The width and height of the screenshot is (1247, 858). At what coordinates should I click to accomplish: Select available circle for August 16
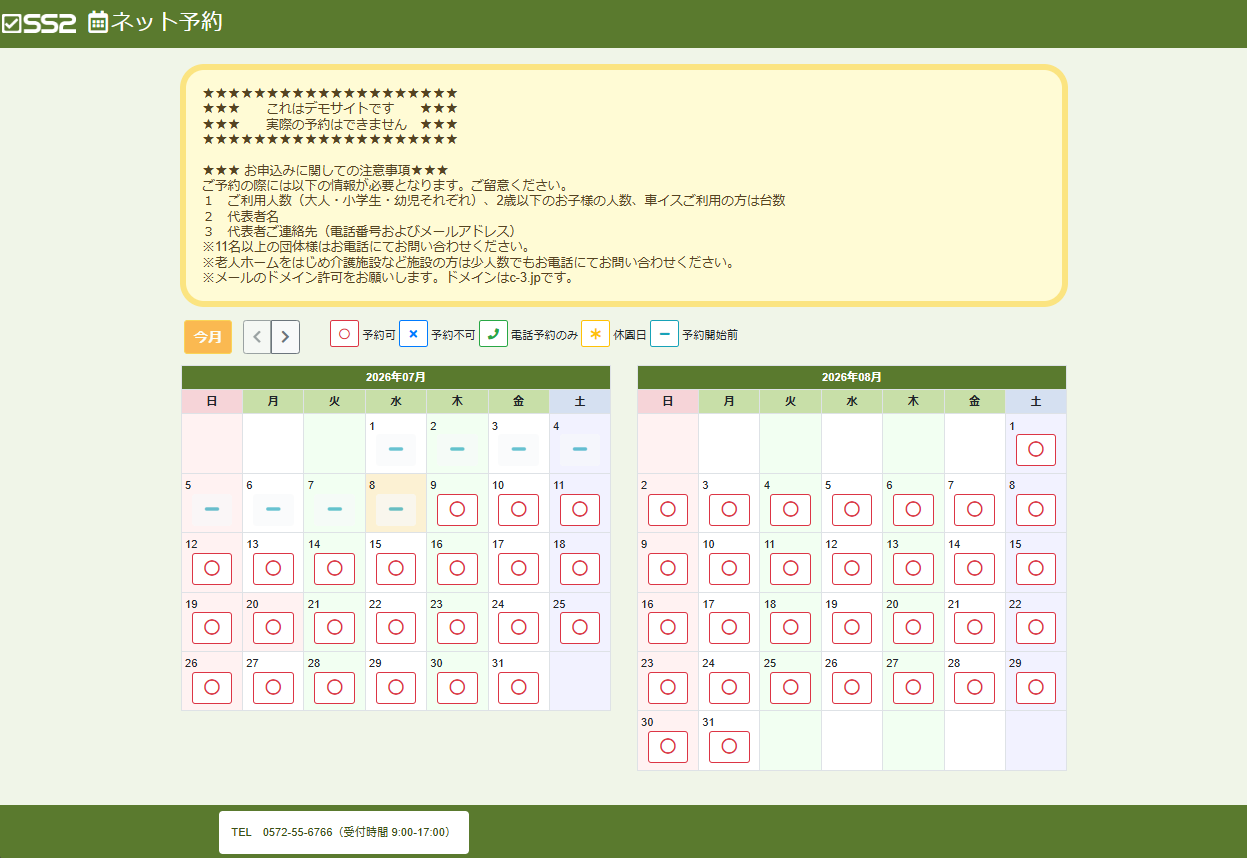click(668, 628)
